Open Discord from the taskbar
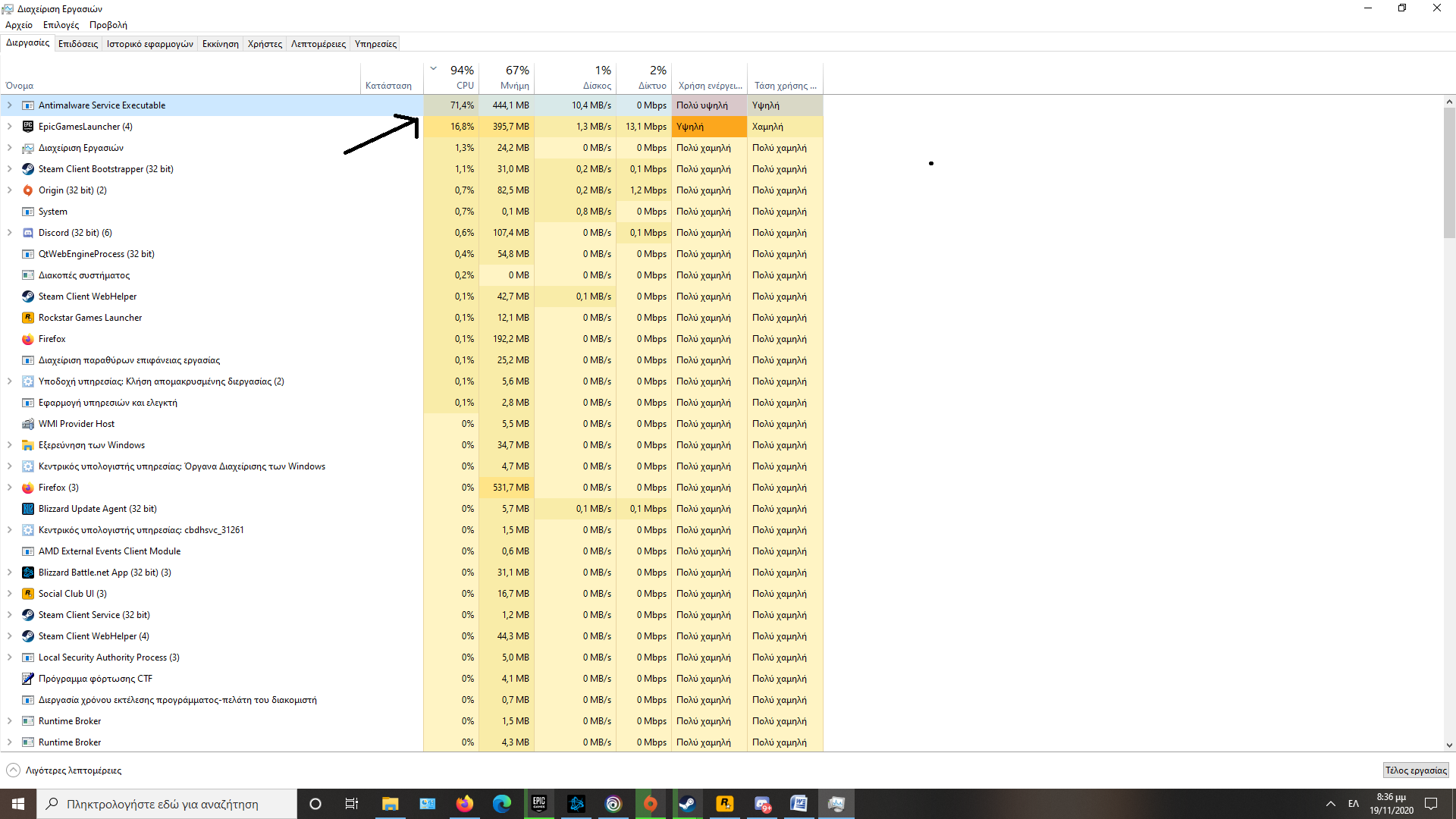This screenshot has height=819, width=1456. pos(762,804)
